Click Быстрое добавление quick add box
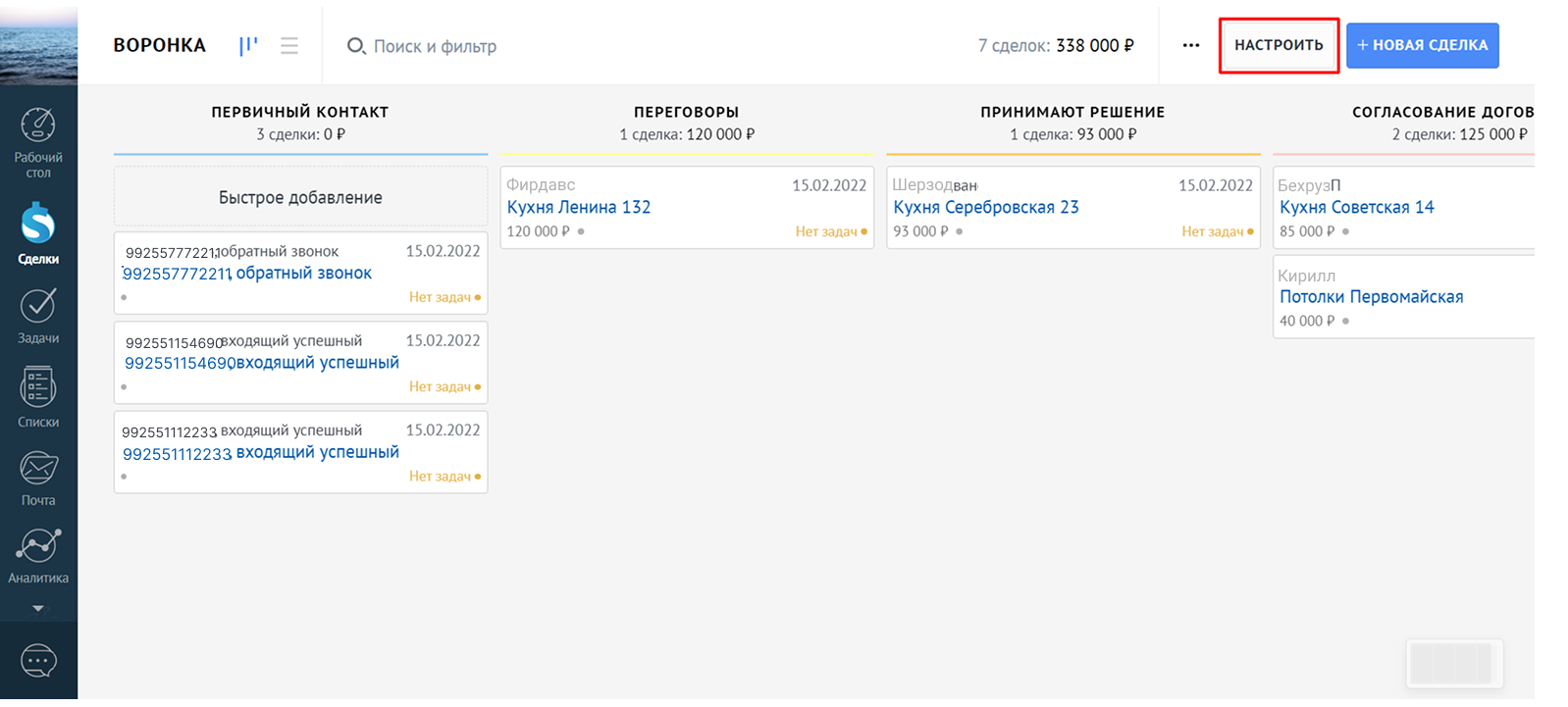The width and height of the screenshot is (1568, 707). pyautogui.click(x=300, y=197)
